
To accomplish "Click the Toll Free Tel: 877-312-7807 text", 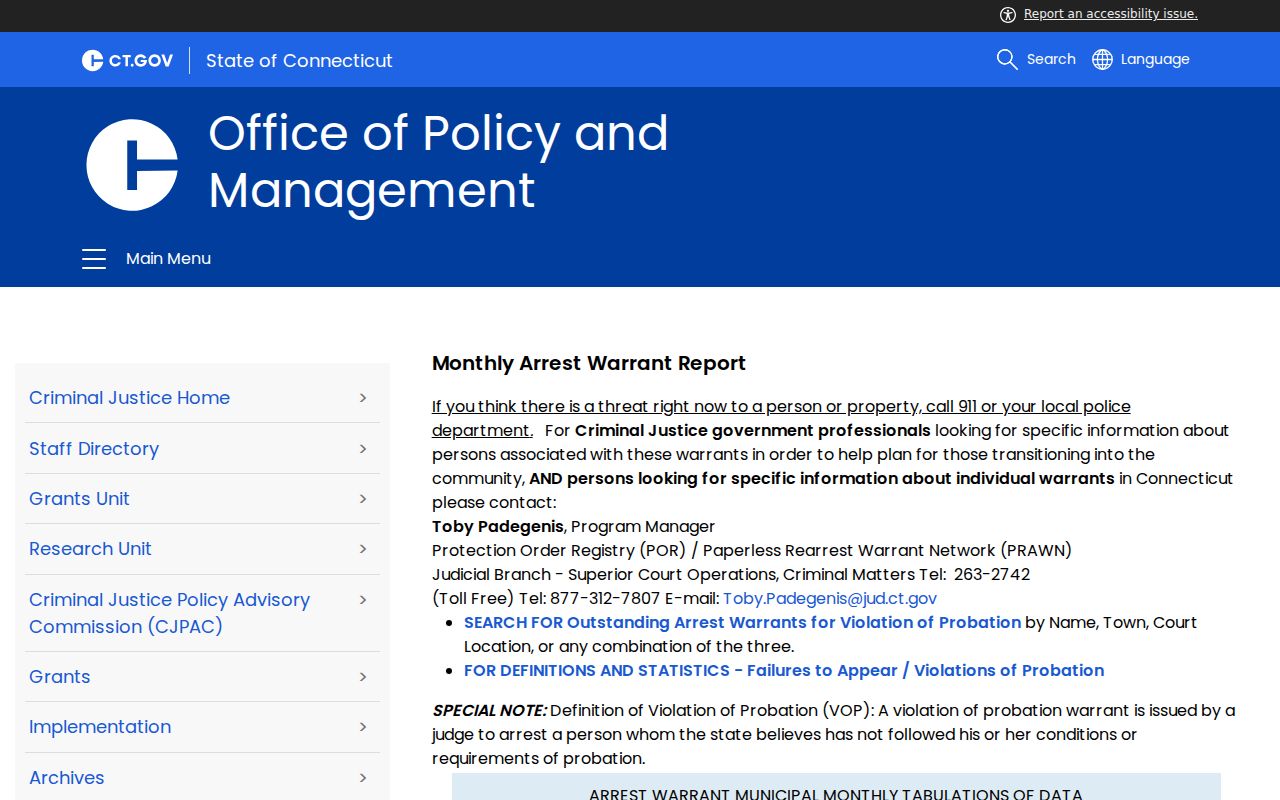I will (546, 599).
